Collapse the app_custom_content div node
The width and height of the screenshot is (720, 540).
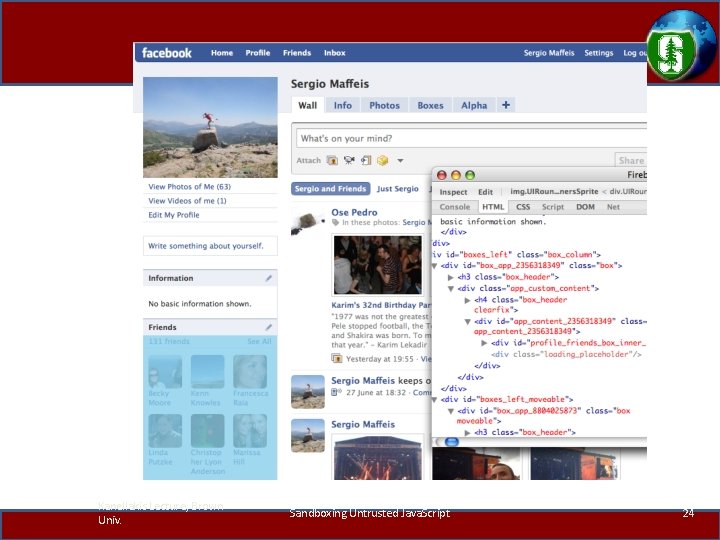451,289
